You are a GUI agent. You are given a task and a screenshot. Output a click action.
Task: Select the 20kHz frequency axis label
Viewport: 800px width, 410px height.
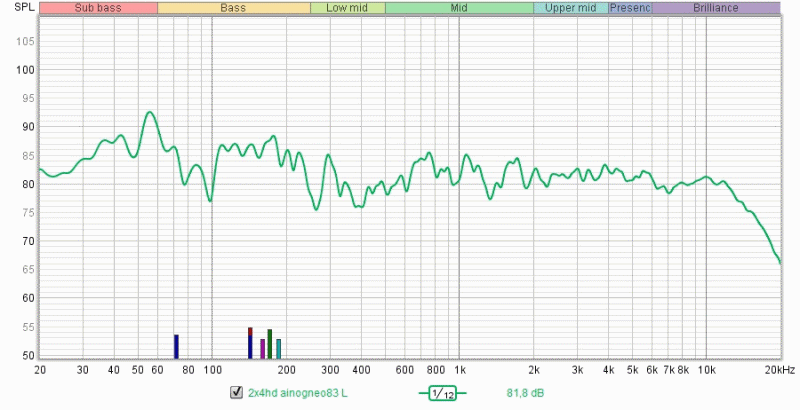(x=780, y=370)
